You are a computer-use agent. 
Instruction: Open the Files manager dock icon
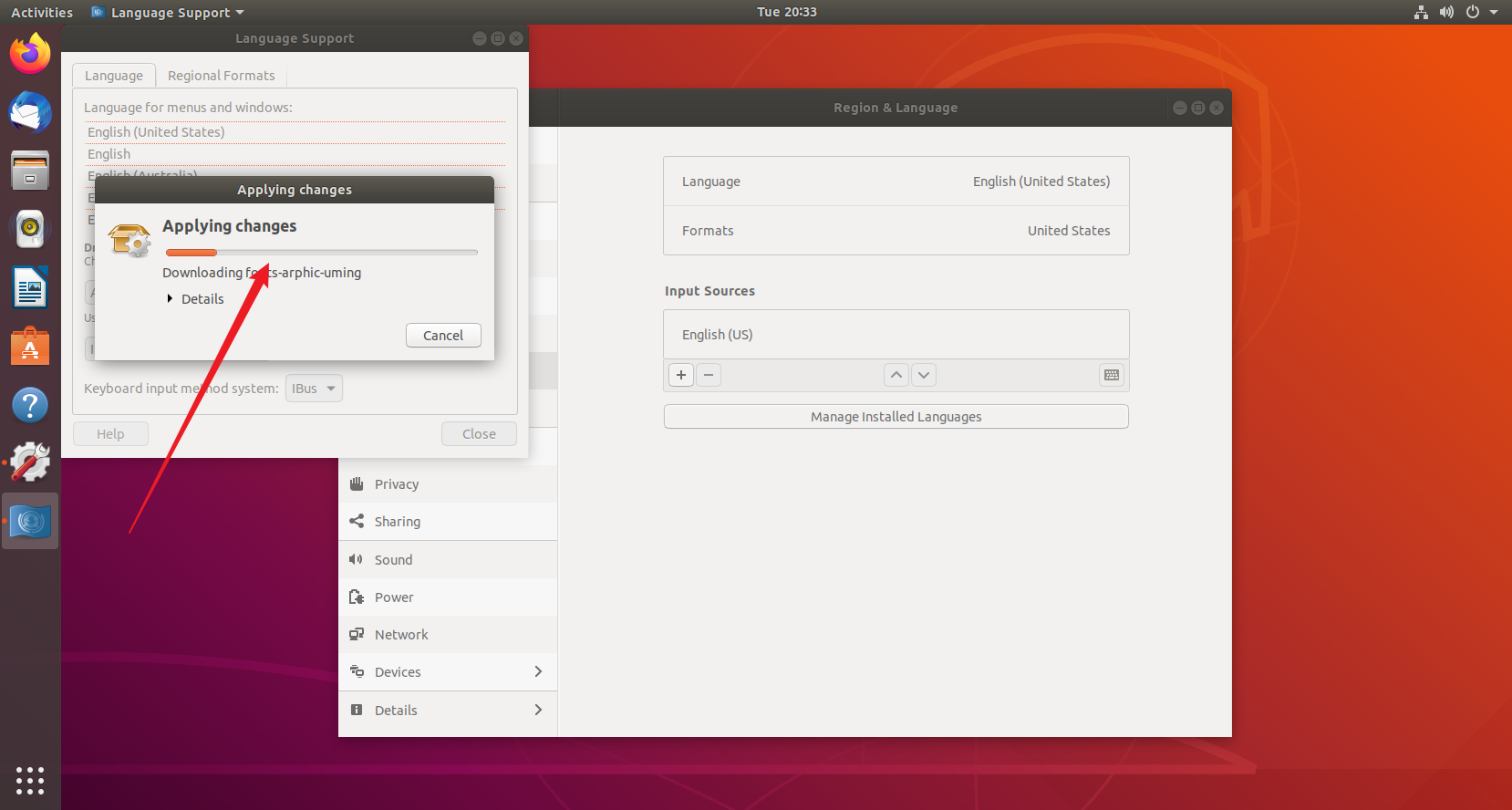pos(30,171)
